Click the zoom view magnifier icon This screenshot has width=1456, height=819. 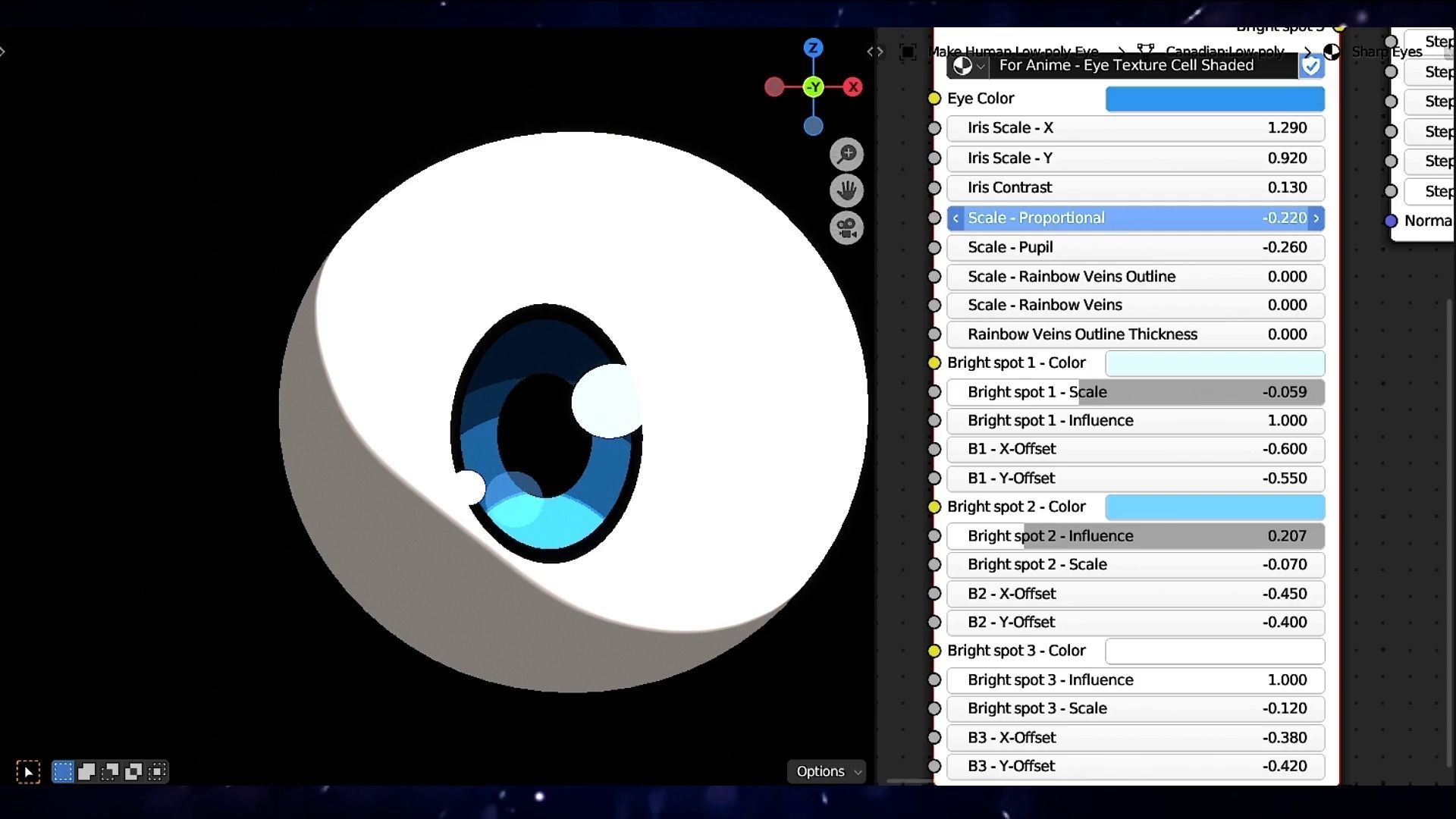pyautogui.click(x=846, y=154)
